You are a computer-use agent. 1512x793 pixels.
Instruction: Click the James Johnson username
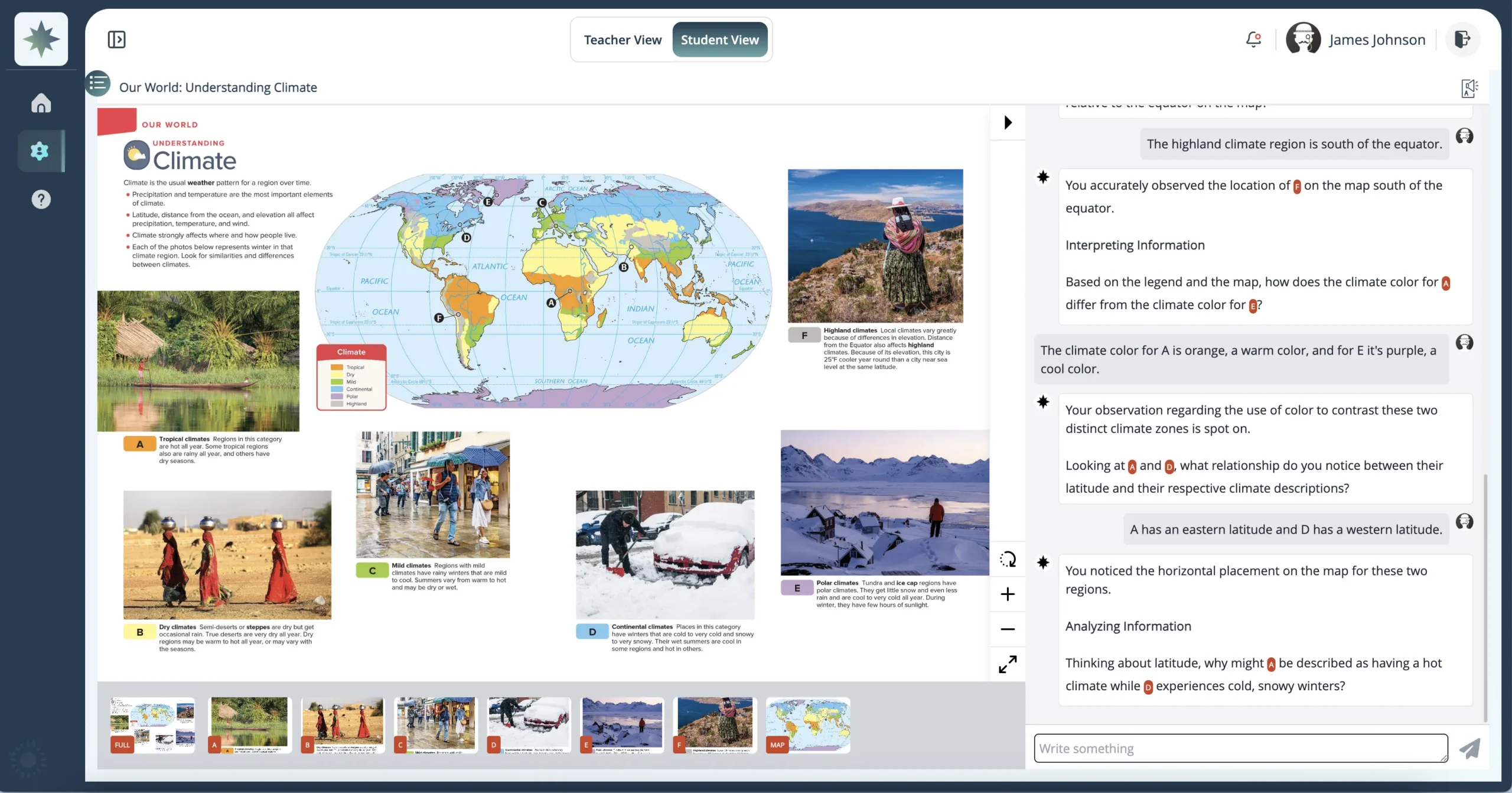coord(1377,40)
